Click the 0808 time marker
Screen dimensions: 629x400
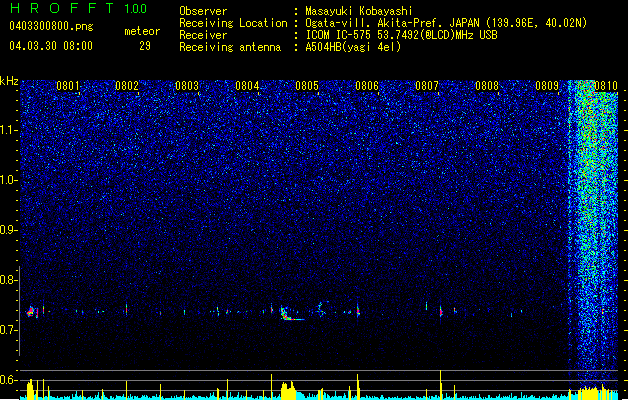(x=487, y=86)
